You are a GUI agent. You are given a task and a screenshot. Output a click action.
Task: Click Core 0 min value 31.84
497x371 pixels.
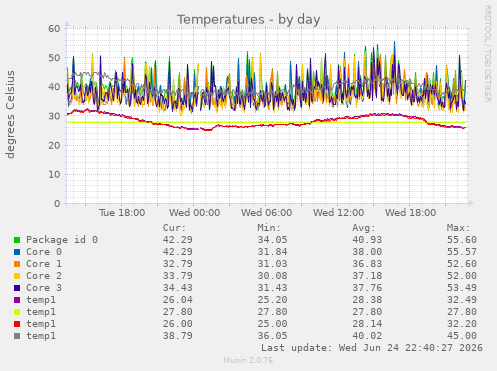[x=272, y=252]
